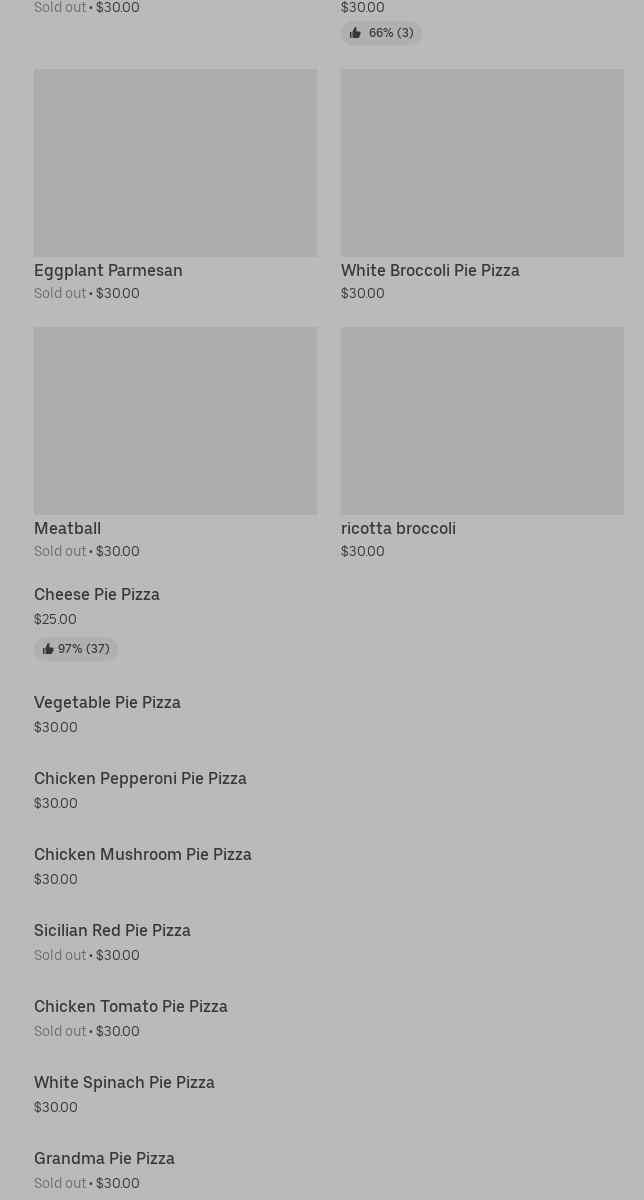644x1200 pixels.
Task: Open White Broccoli Pie Pizza title
Action: tap(430, 270)
